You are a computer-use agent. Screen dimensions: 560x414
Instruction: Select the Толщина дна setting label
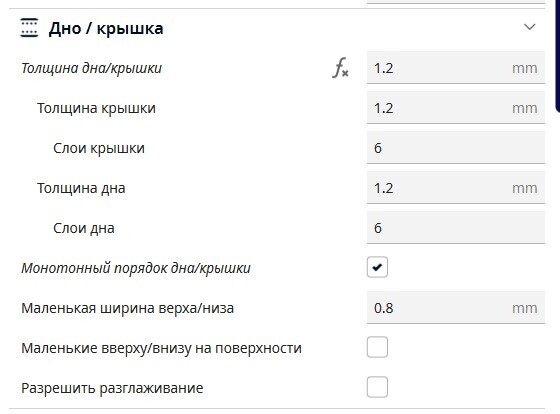pyautogui.click(x=81, y=188)
